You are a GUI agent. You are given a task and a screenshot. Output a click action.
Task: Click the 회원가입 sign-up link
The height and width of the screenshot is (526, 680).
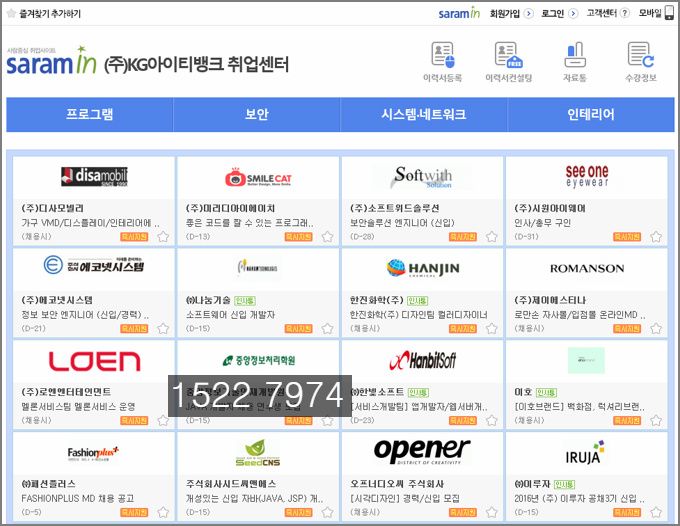(505, 13)
